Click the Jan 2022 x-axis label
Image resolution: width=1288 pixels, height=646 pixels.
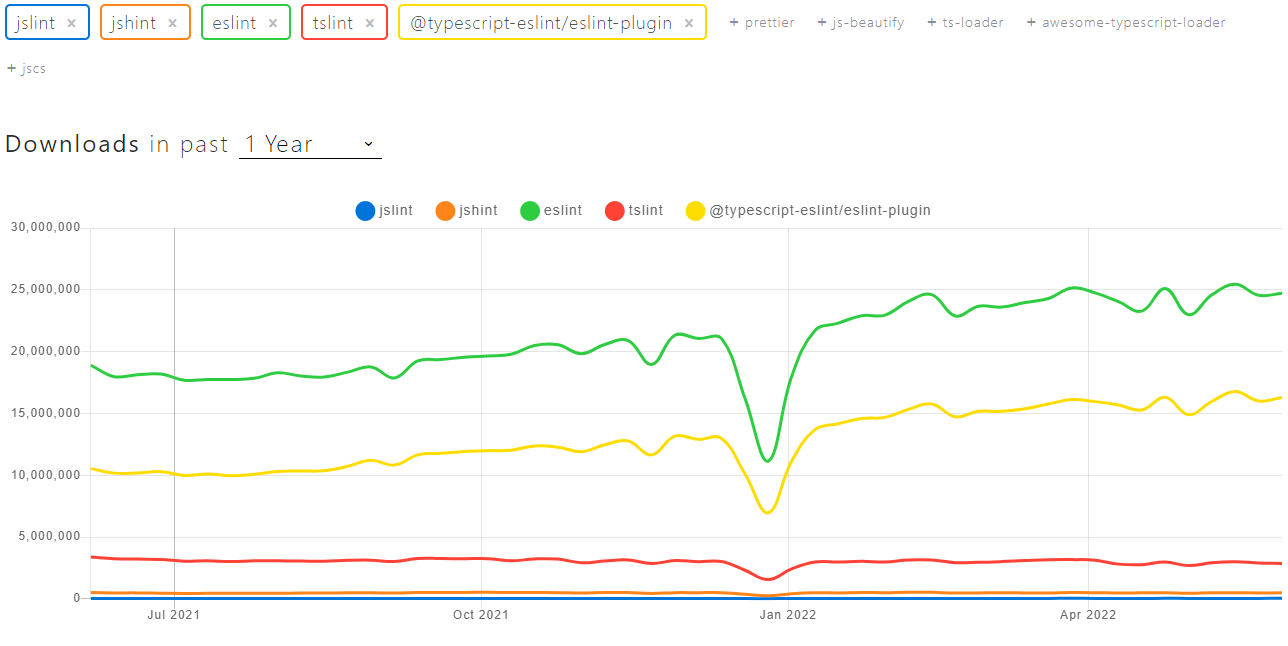(x=788, y=615)
